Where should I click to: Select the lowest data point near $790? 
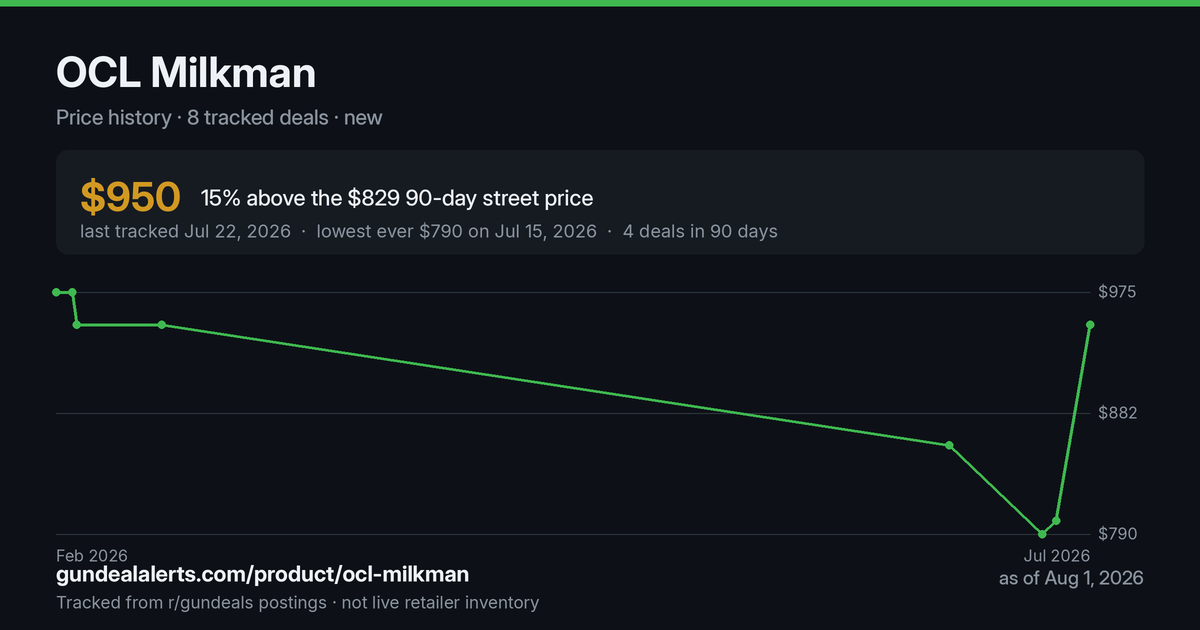[x=1042, y=534]
